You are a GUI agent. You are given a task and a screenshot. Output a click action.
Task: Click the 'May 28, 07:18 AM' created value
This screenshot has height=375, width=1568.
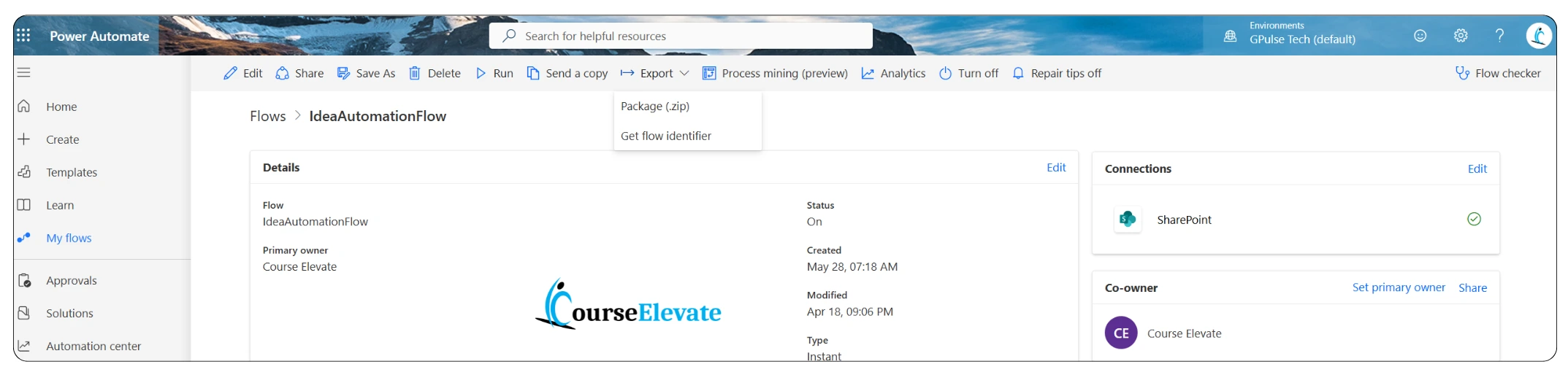point(852,266)
